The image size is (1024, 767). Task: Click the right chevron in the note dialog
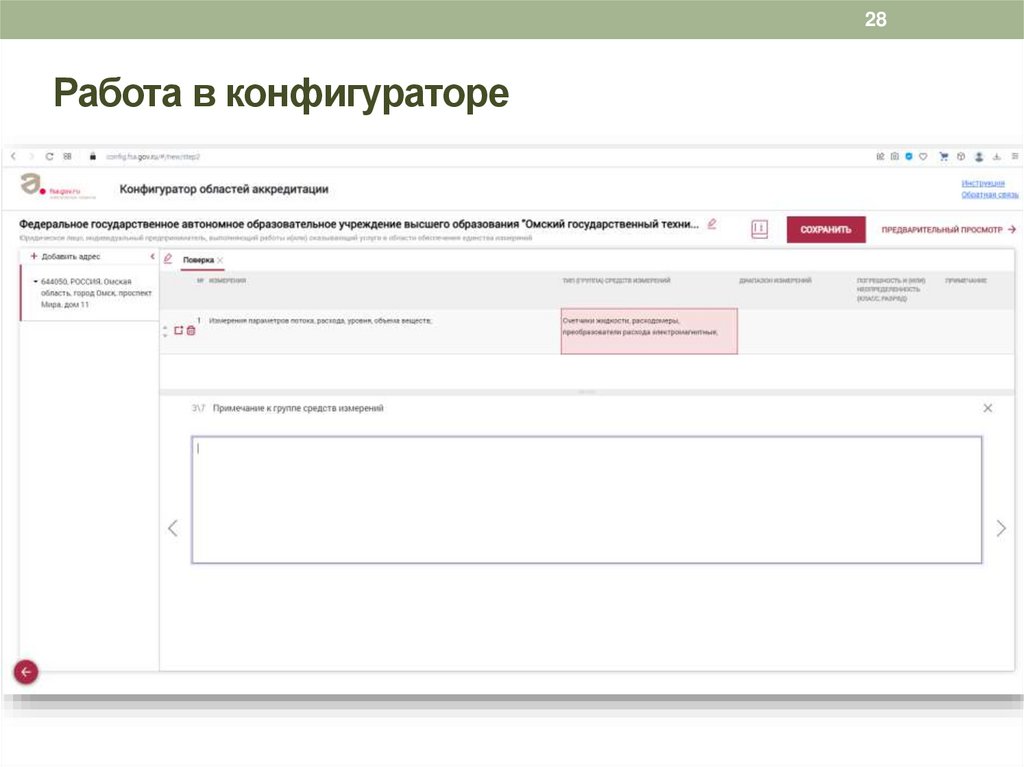point(1001,527)
